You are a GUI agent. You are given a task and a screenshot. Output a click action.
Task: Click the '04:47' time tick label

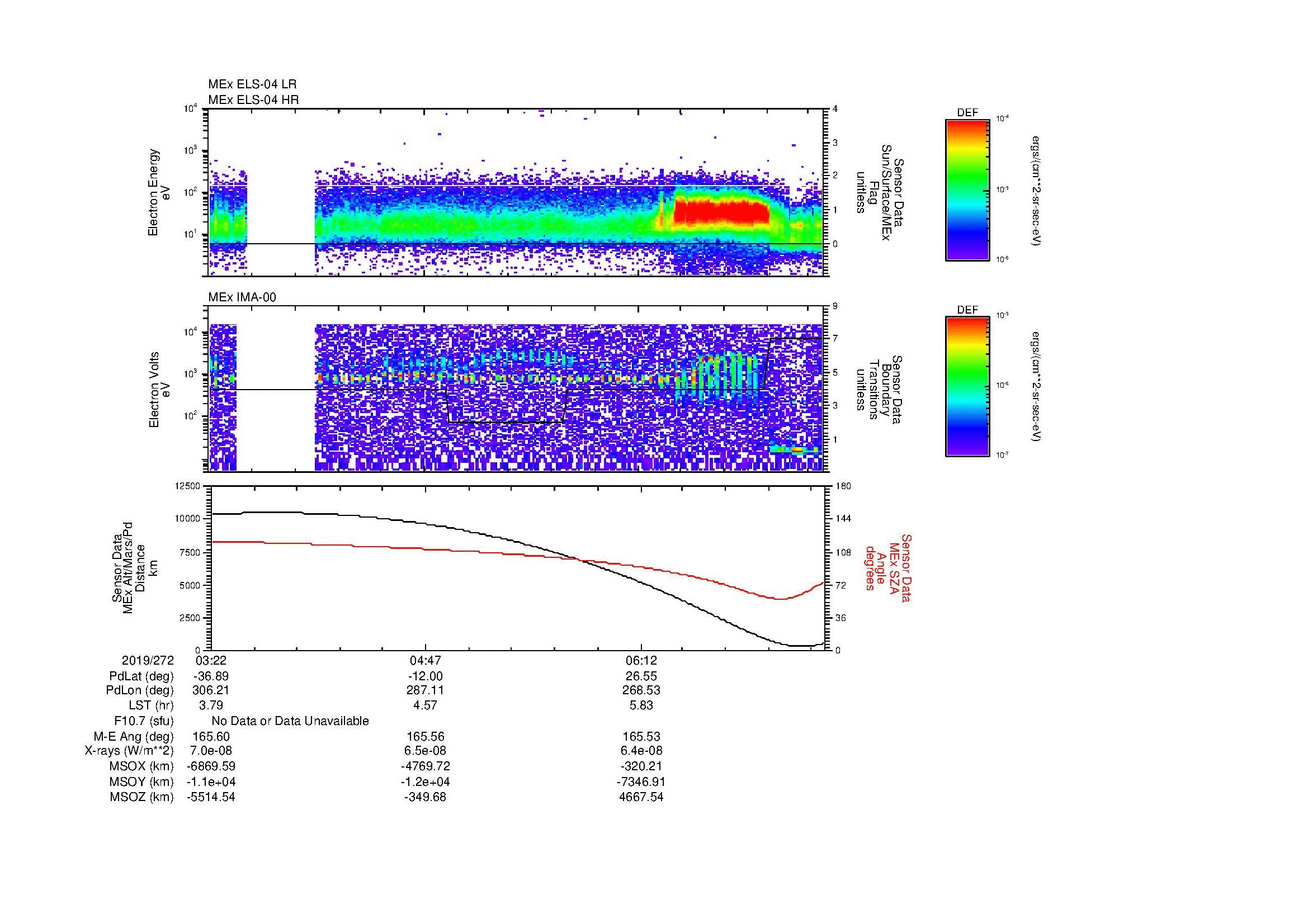coord(425,661)
